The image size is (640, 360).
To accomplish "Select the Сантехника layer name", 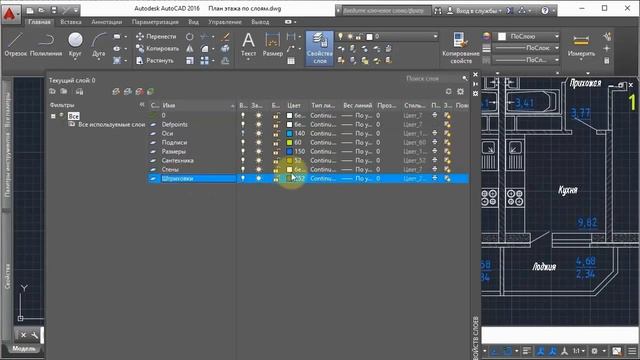I will [x=178, y=160].
